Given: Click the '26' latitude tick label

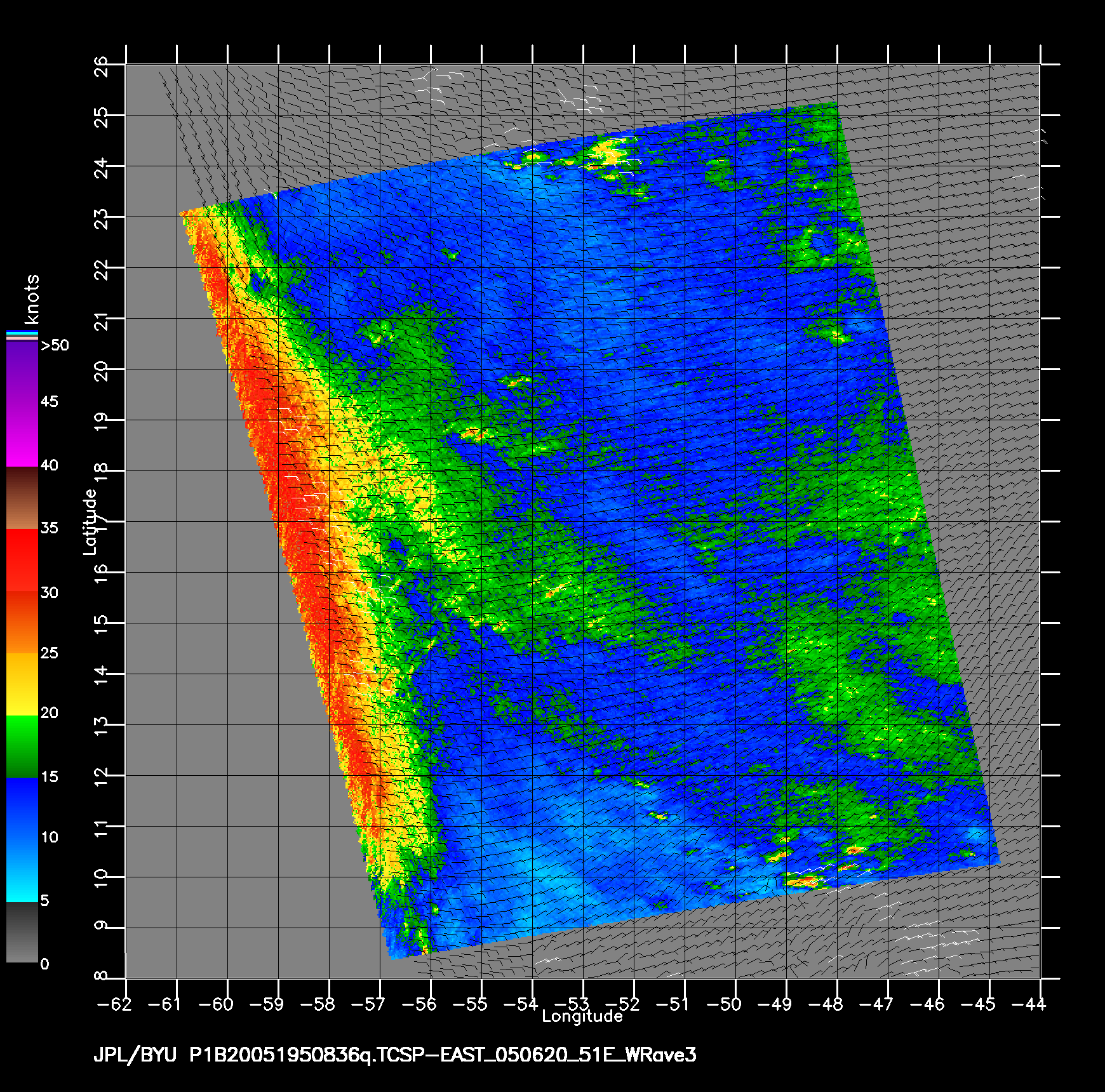Looking at the screenshot, I should [101, 66].
